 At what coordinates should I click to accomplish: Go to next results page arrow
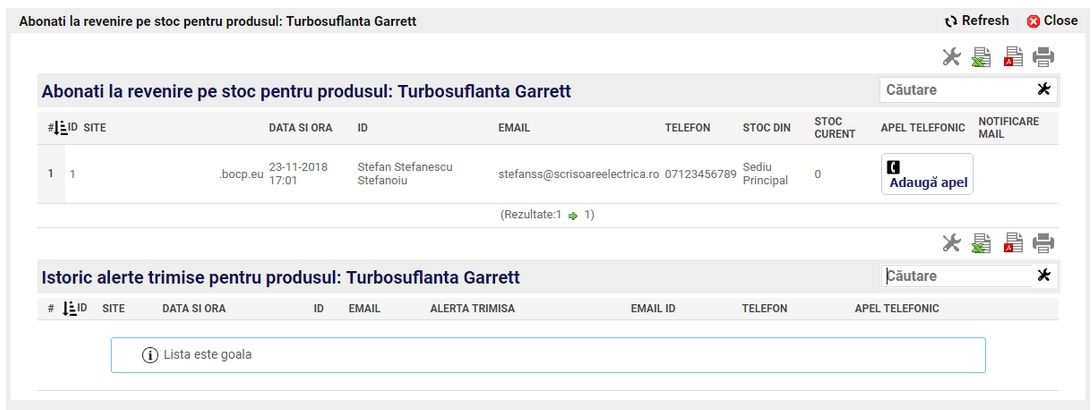pos(574,215)
